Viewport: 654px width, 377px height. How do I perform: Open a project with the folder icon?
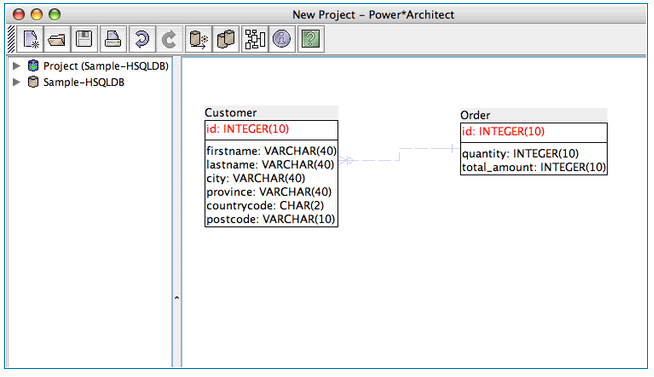pyautogui.click(x=56, y=39)
